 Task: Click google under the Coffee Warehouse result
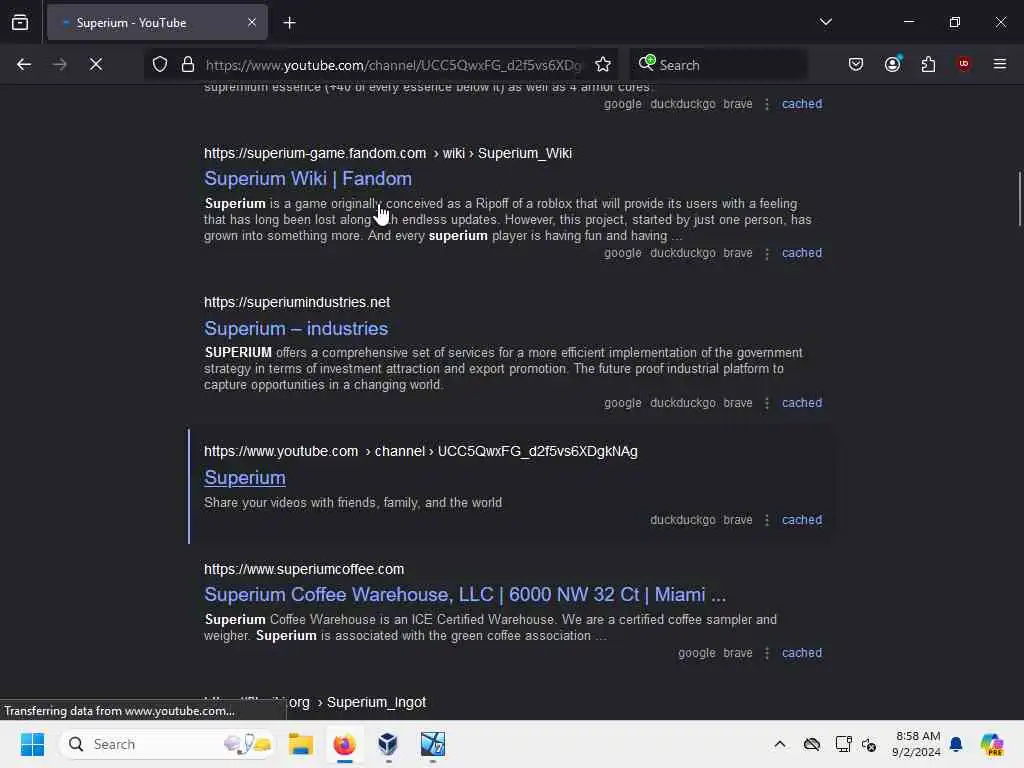(x=696, y=653)
